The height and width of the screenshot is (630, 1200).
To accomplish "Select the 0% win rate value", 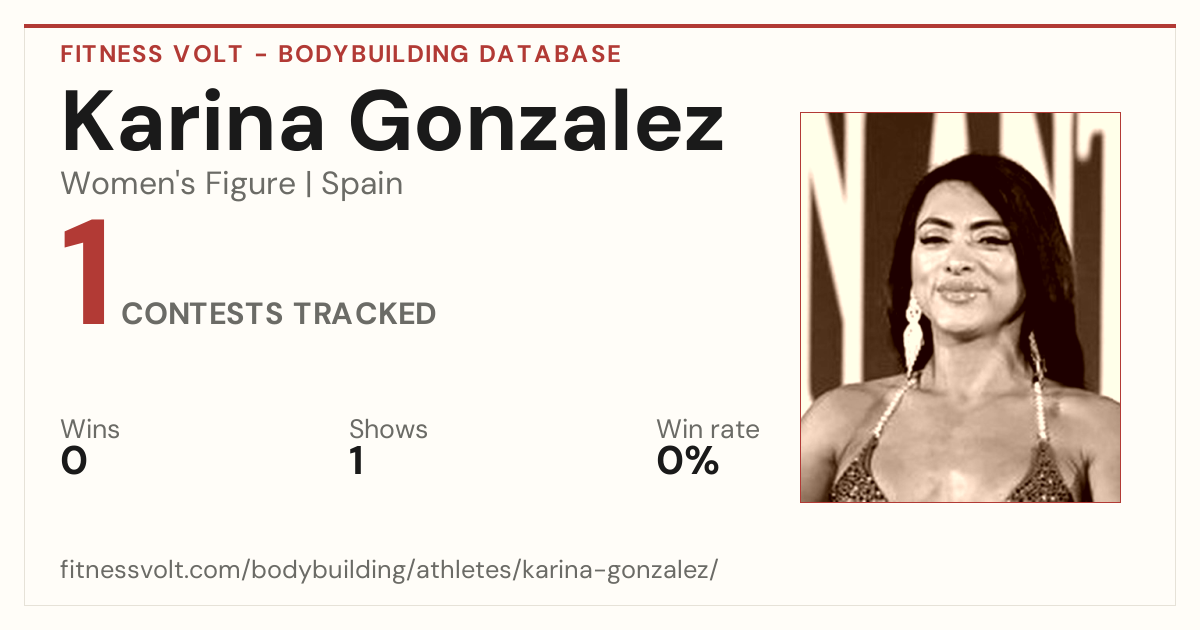I will [688, 461].
